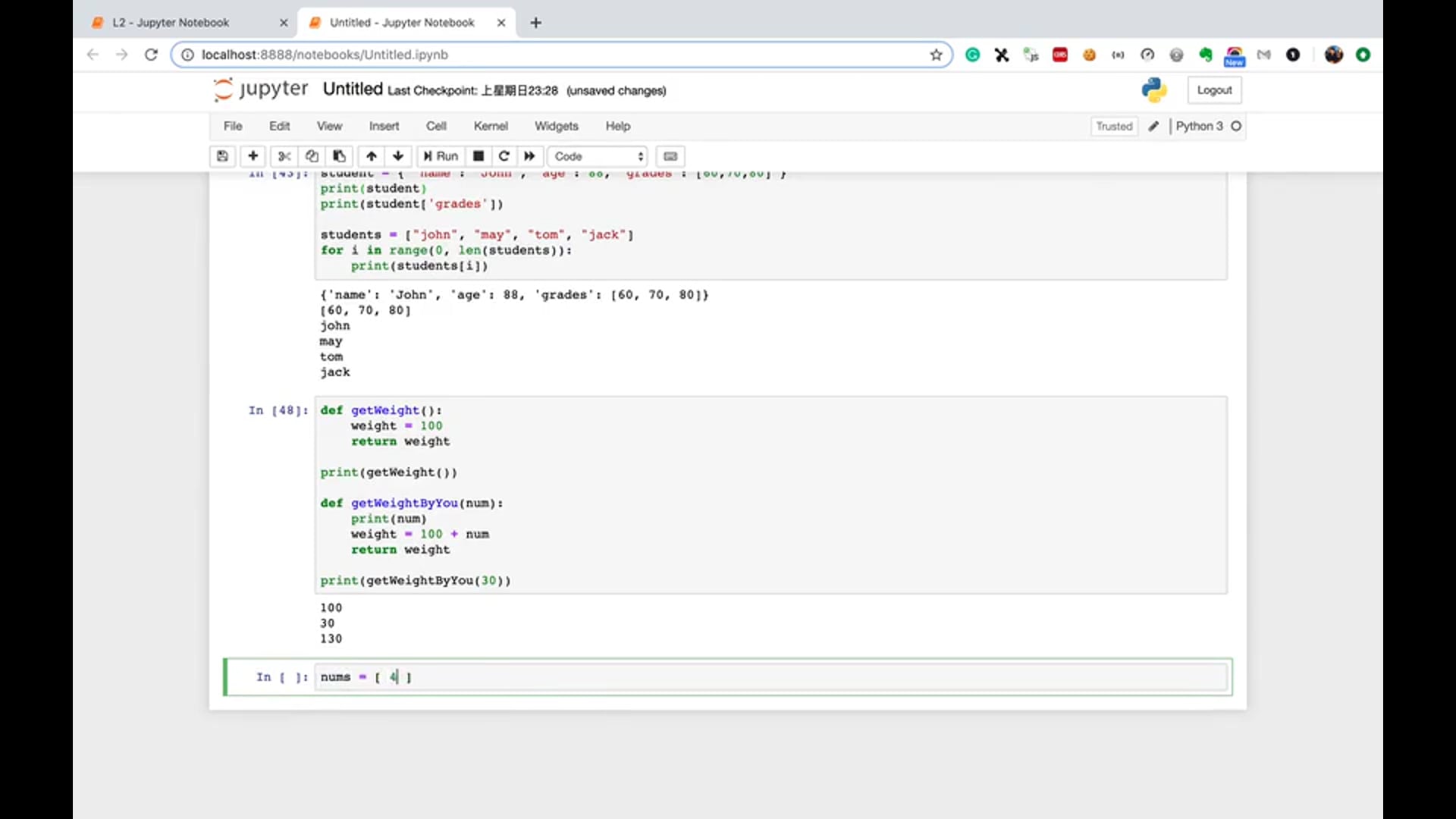Open the Widgets menu
The height and width of the screenshot is (819, 1456).
pos(556,126)
